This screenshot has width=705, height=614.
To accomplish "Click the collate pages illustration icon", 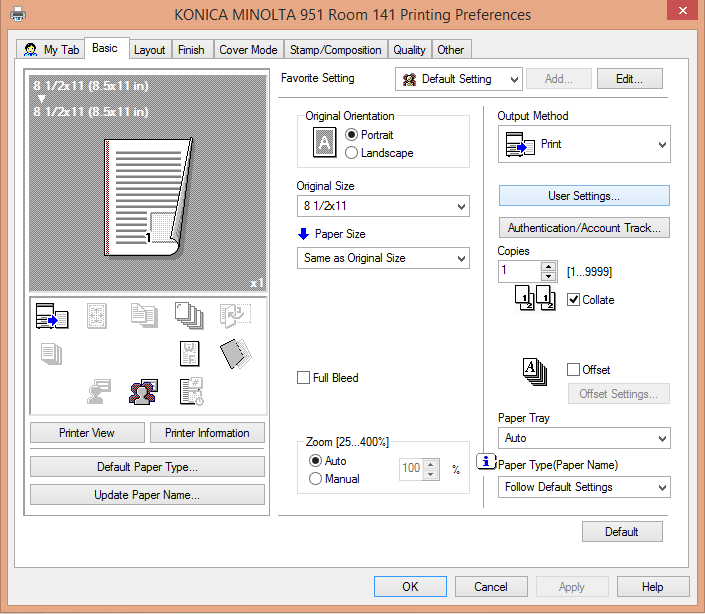I will point(535,298).
